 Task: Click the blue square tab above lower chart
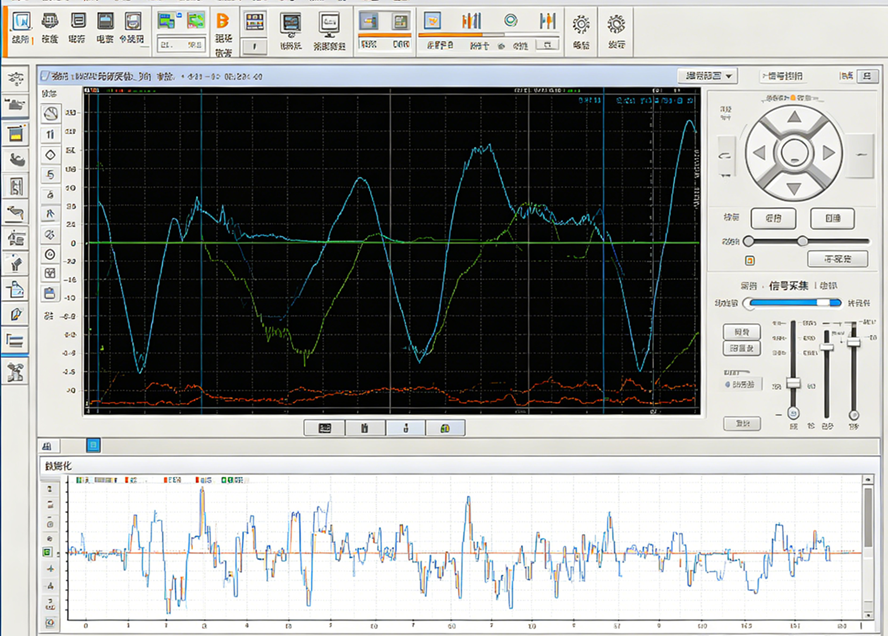coord(93,444)
